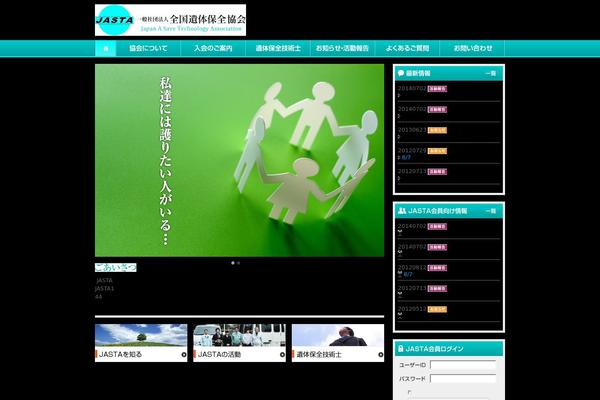600x400 pixels.
Task: Click the arrow icon on JASTAを知る card
Action: (184, 355)
